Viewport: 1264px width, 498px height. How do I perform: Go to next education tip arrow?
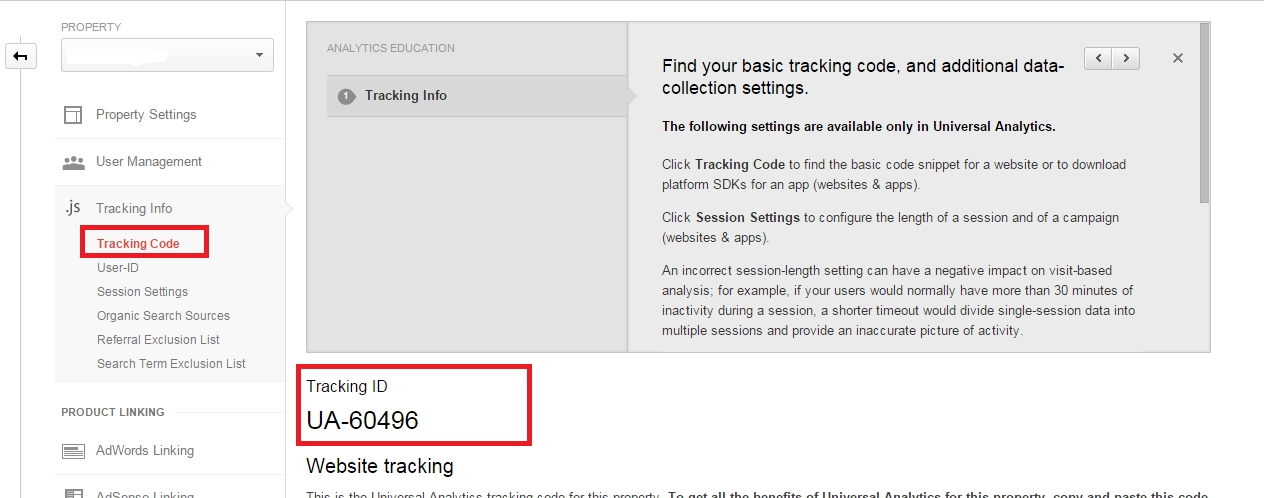click(1126, 58)
